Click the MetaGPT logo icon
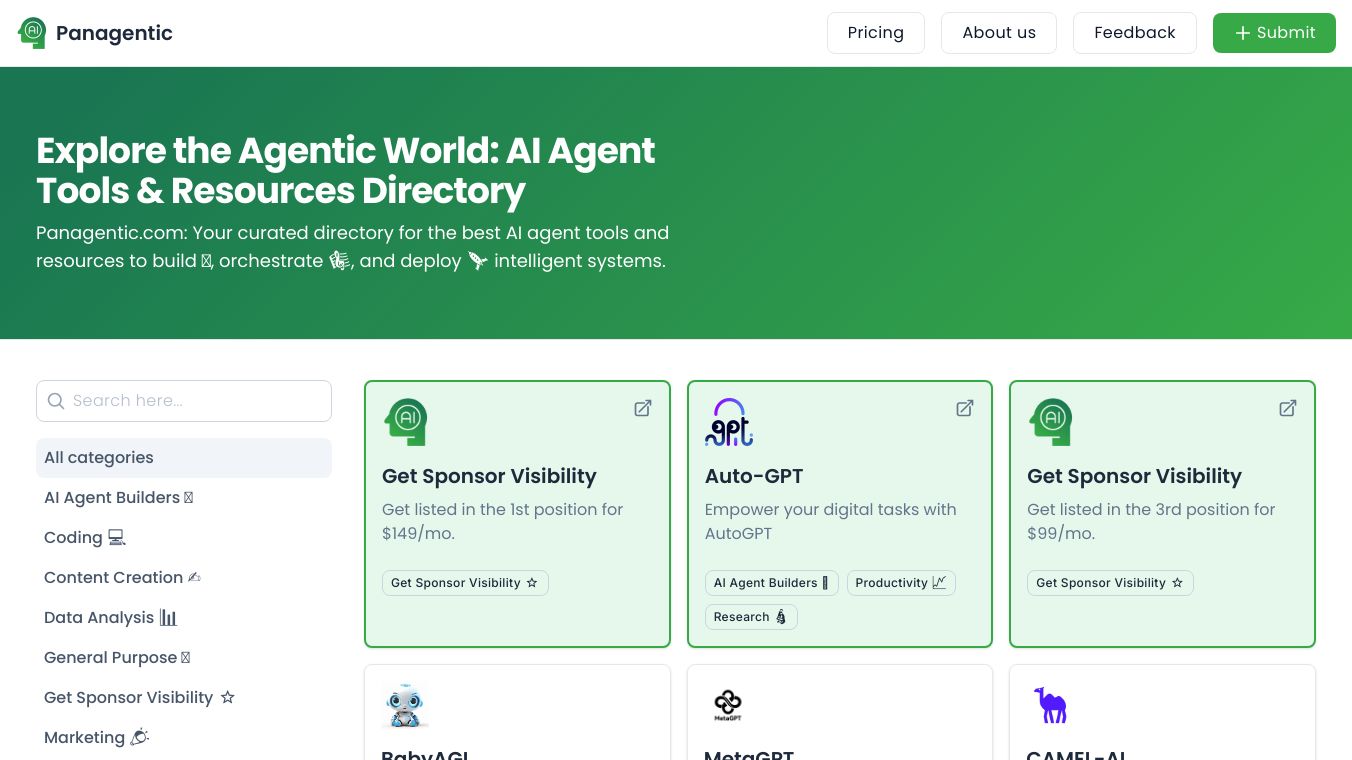Viewport: 1352px width, 760px height. point(728,705)
